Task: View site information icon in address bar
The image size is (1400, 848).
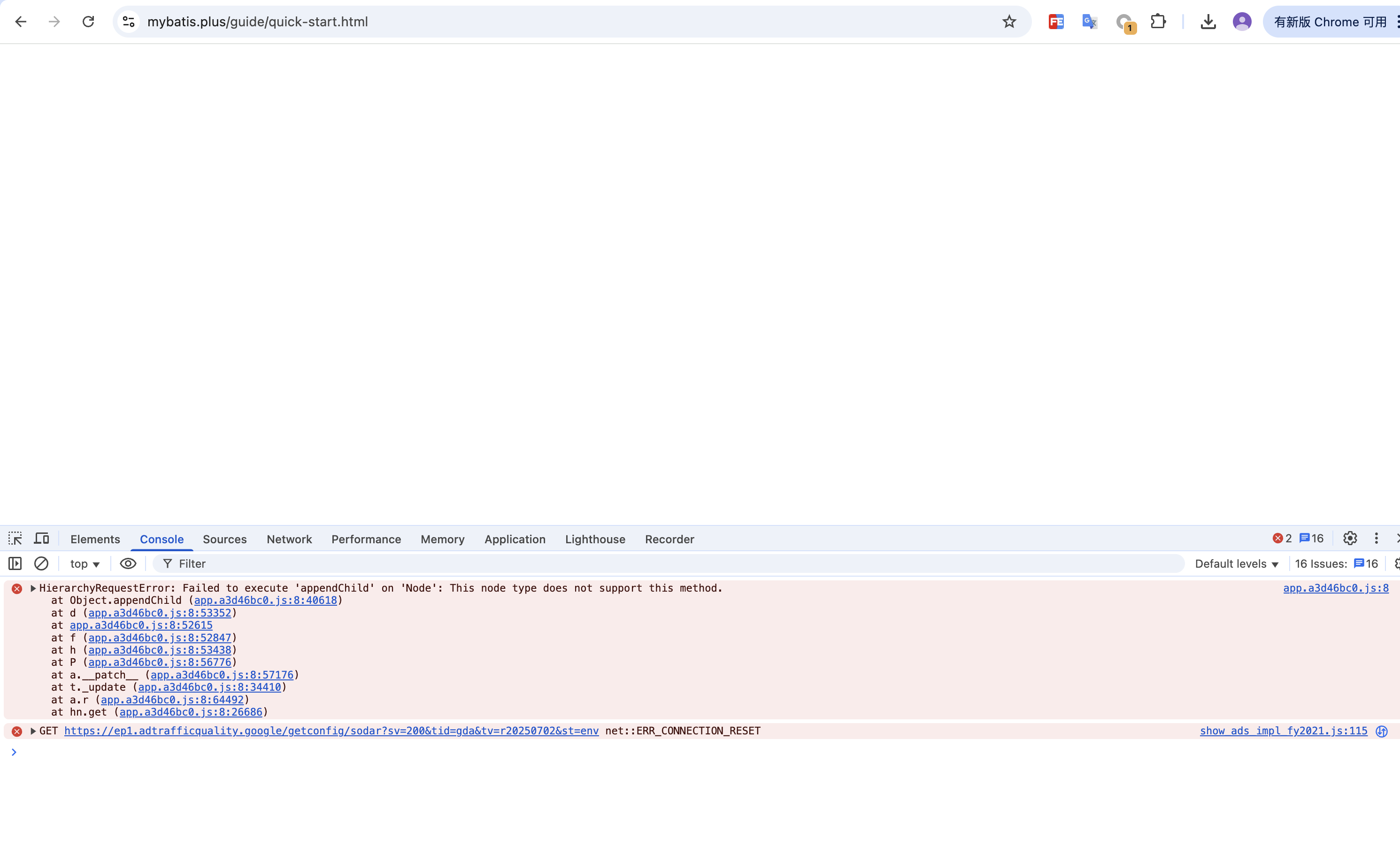Action: click(129, 22)
